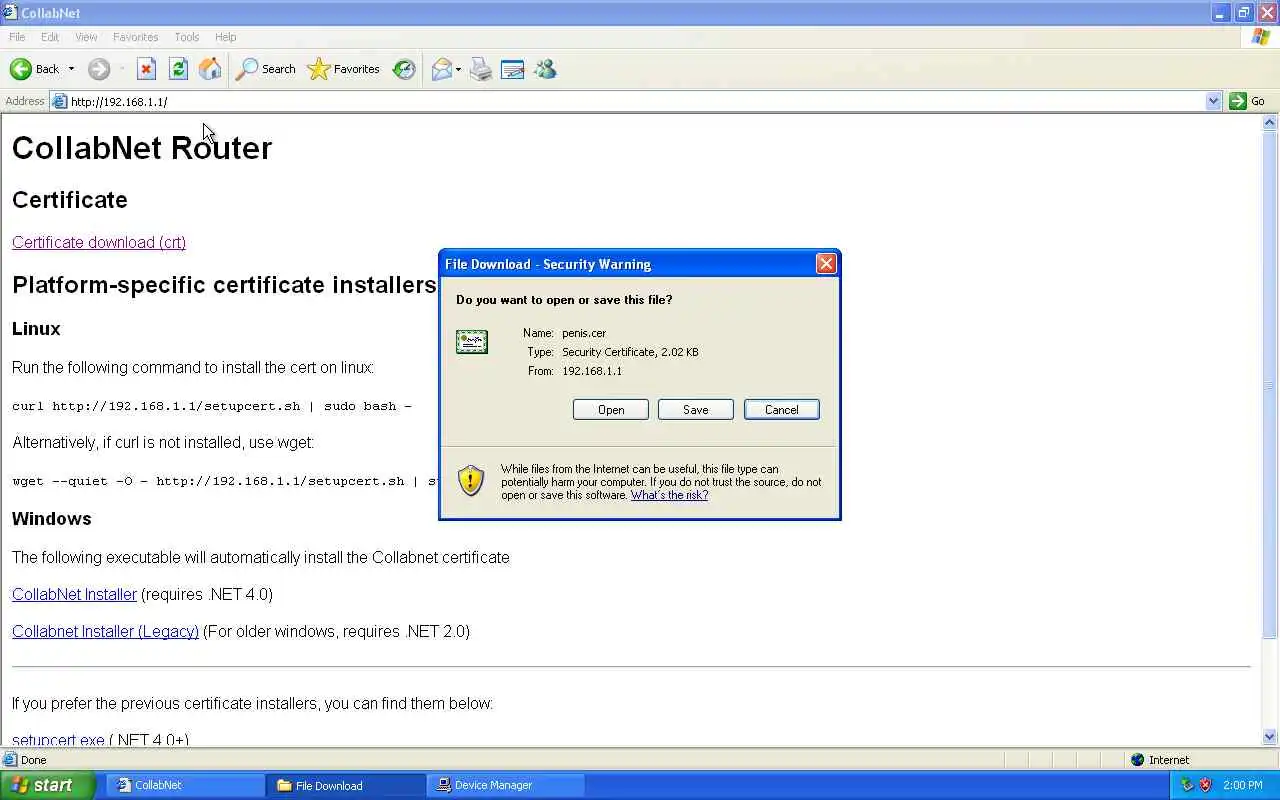1280x800 pixels.
Task: Click the Forward arrow icon
Action: coord(99,69)
